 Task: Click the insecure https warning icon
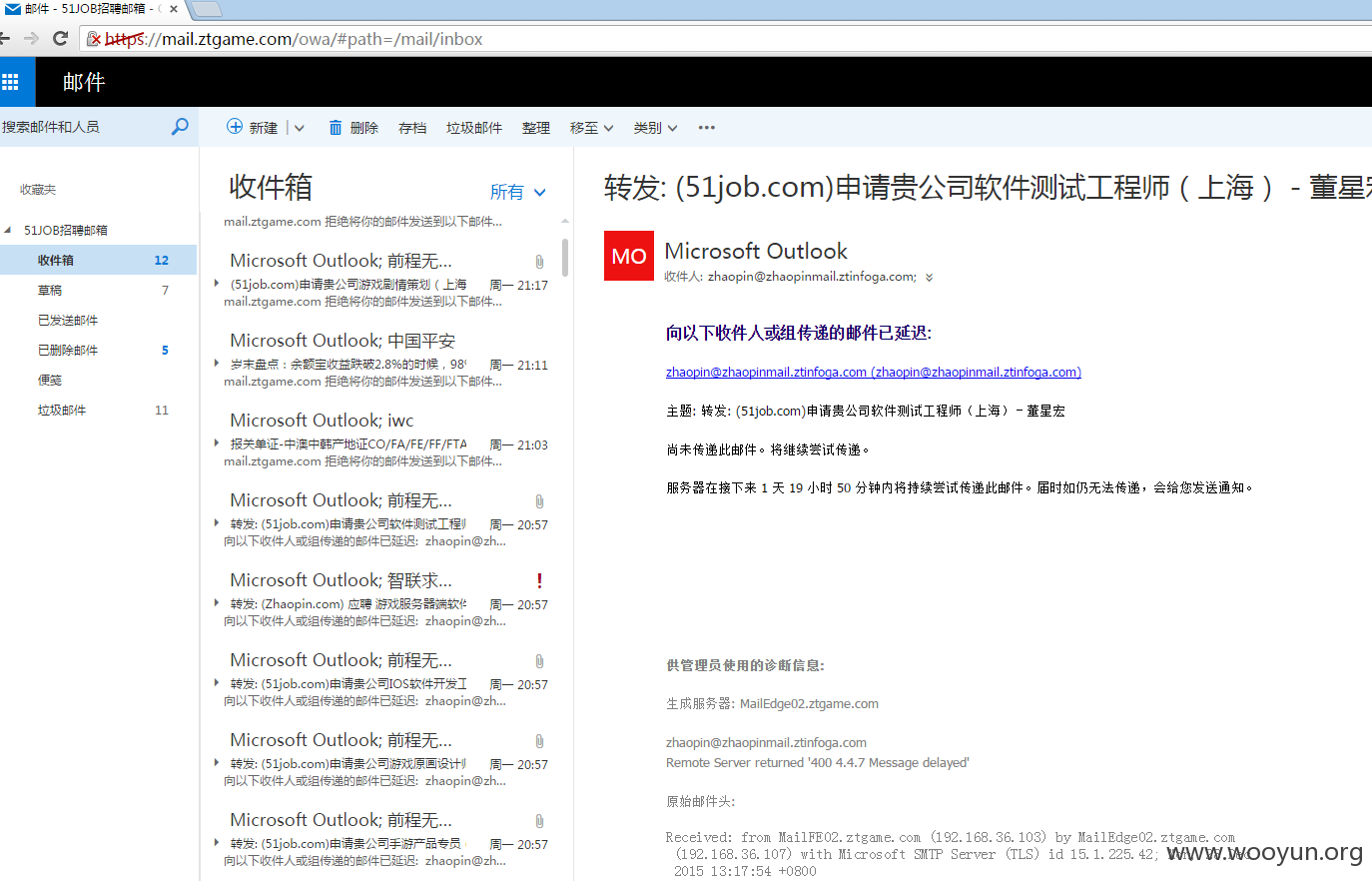coord(94,39)
